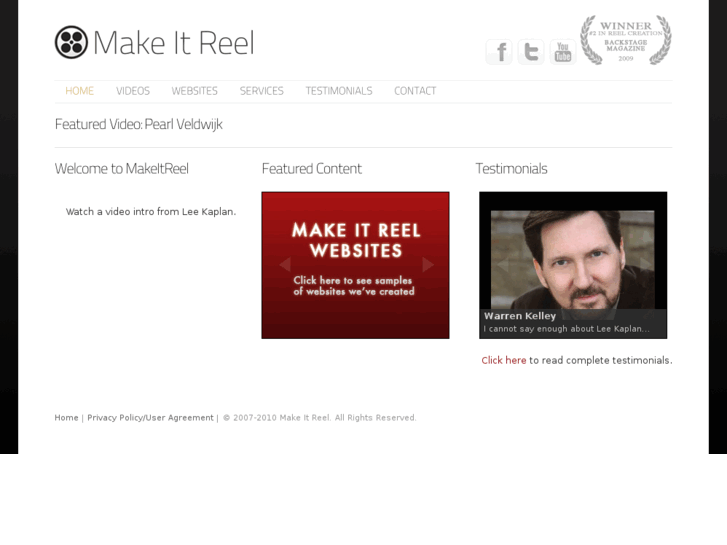Open the Twitter social icon
727x545 pixels.
click(531, 51)
